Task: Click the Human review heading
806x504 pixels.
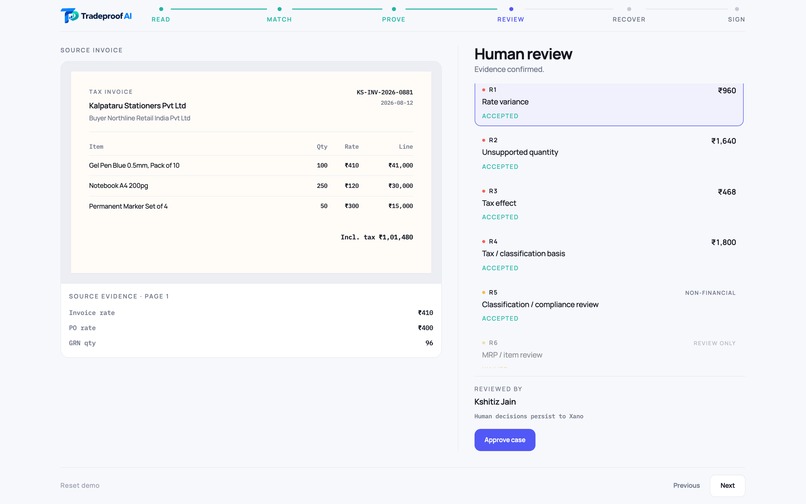Action: coord(523,54)
